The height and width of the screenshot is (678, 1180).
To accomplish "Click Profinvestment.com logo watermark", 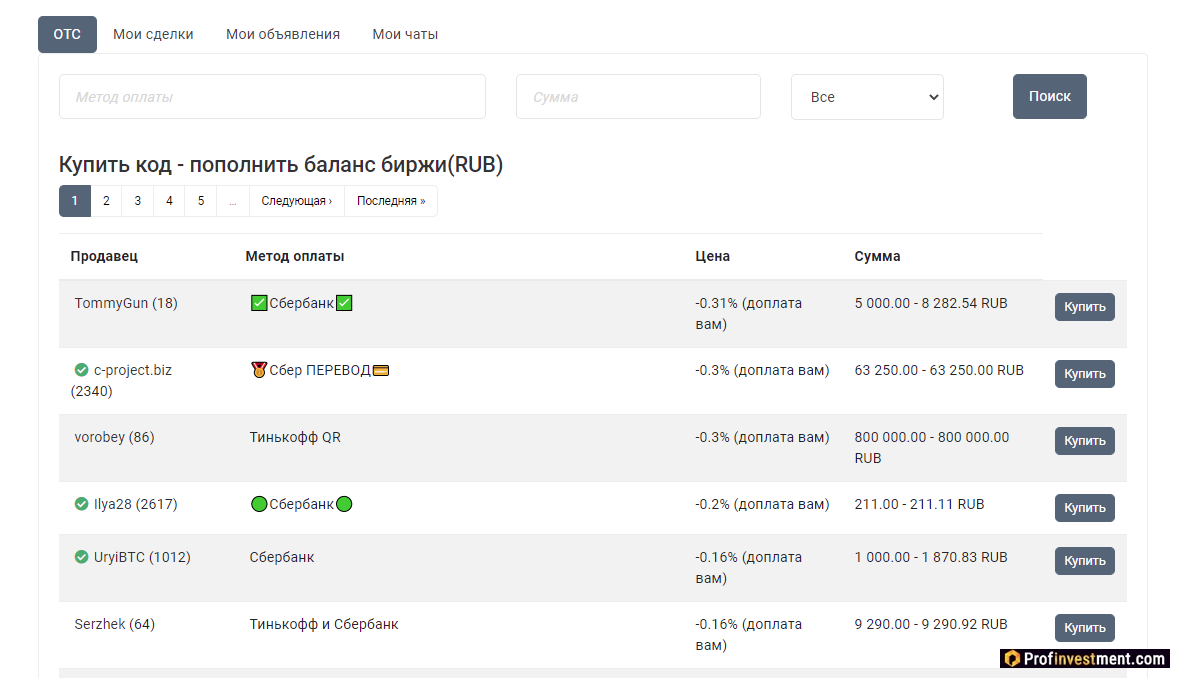I will 1085,658.
